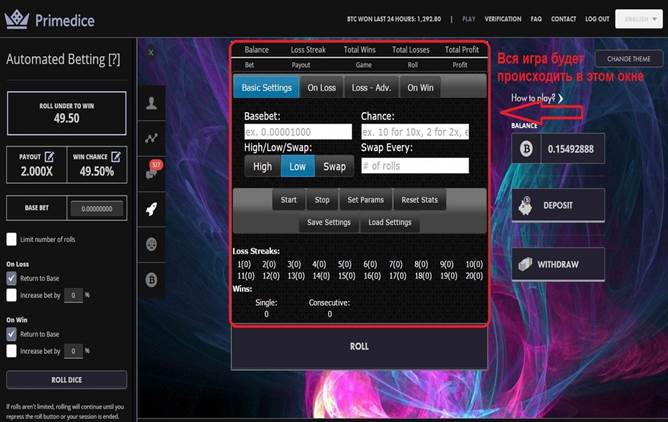Select the rocket automated betting icon
This screenshot has width=668, height=422.
pos(151,209)
